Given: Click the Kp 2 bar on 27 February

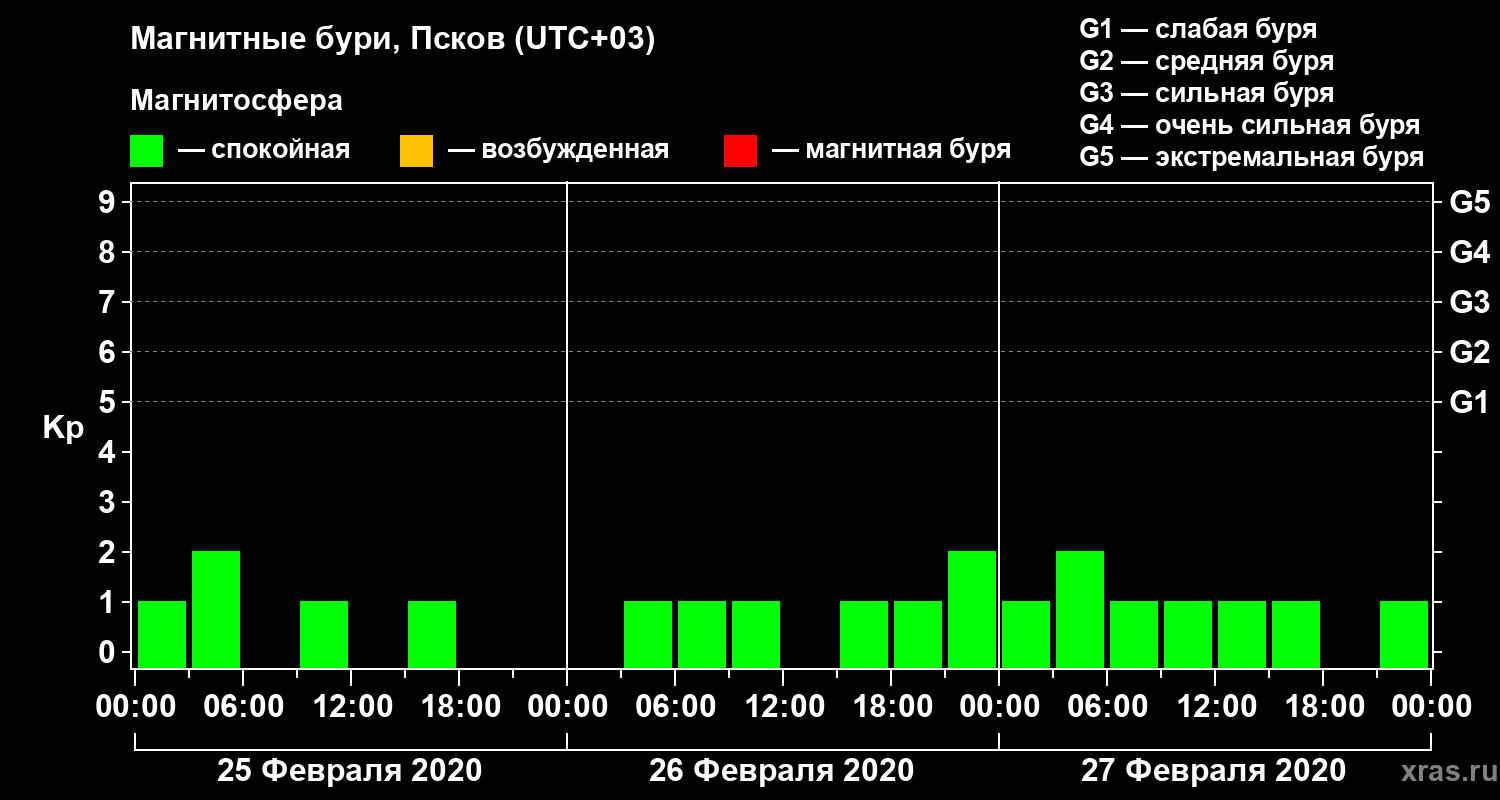Looking at the screenshot, I should pyautogui.click(x=1080, y=609).
